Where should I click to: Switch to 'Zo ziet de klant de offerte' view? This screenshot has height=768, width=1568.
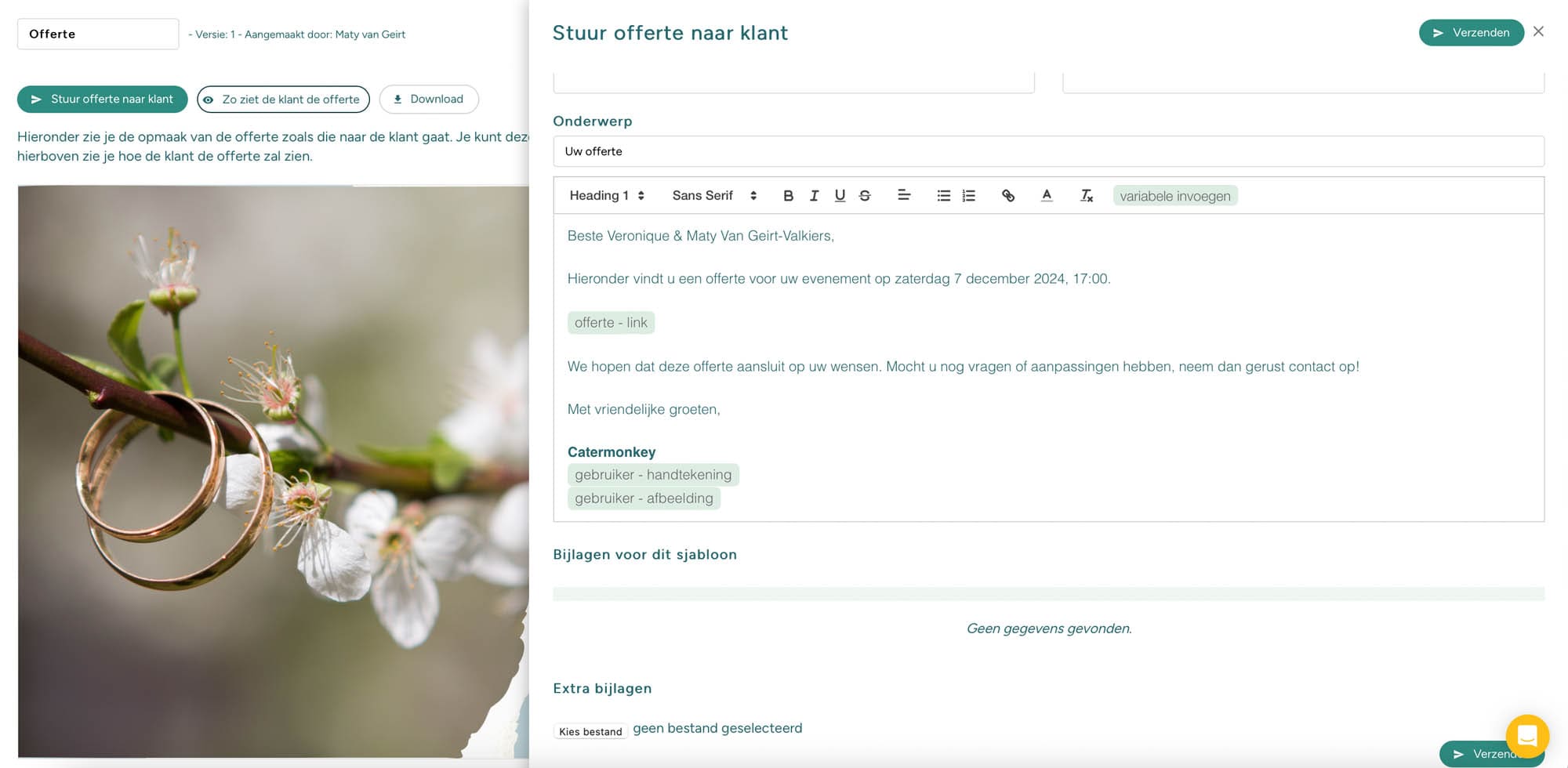283,99
